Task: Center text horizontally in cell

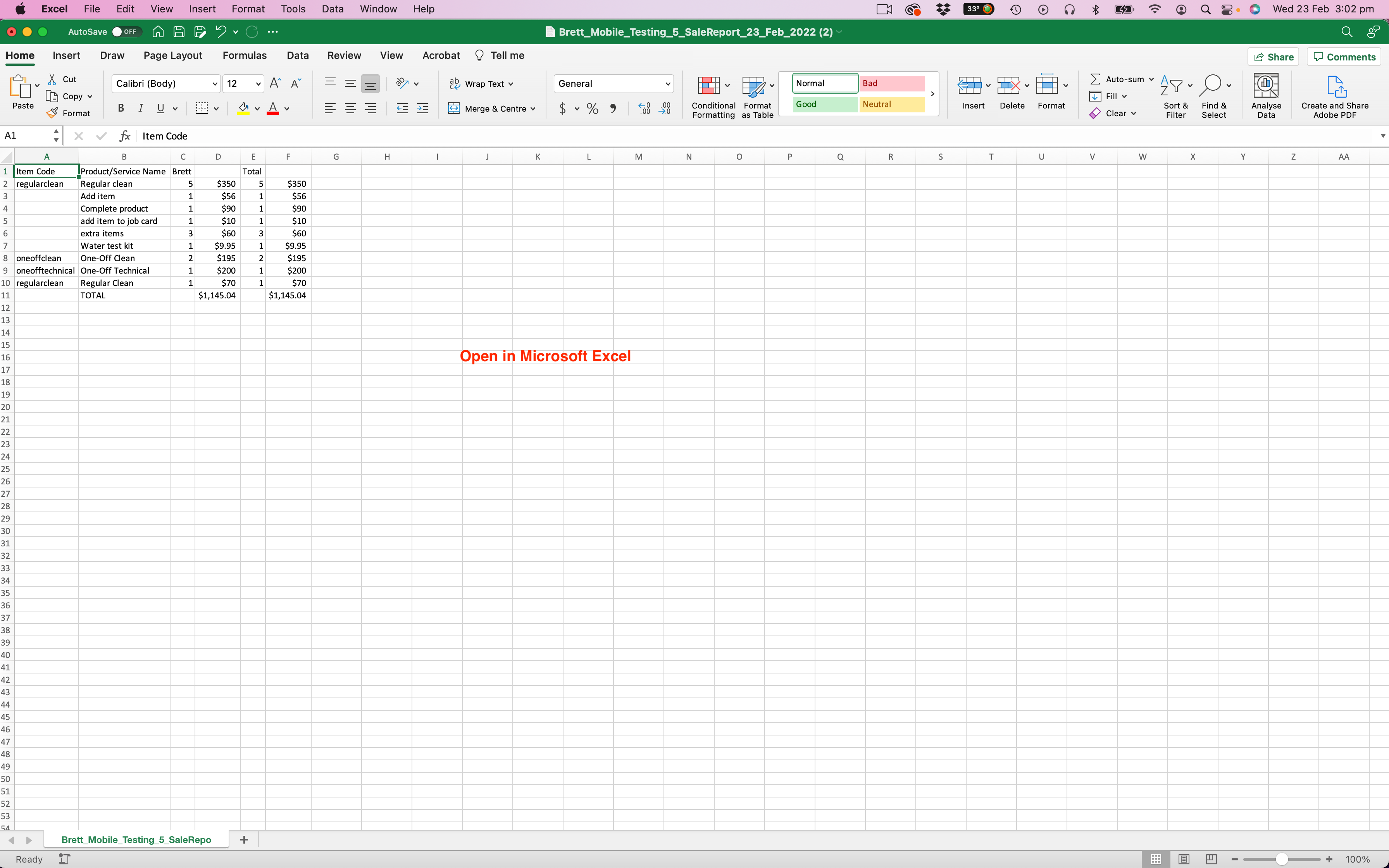Action: (x=350, y=108)
